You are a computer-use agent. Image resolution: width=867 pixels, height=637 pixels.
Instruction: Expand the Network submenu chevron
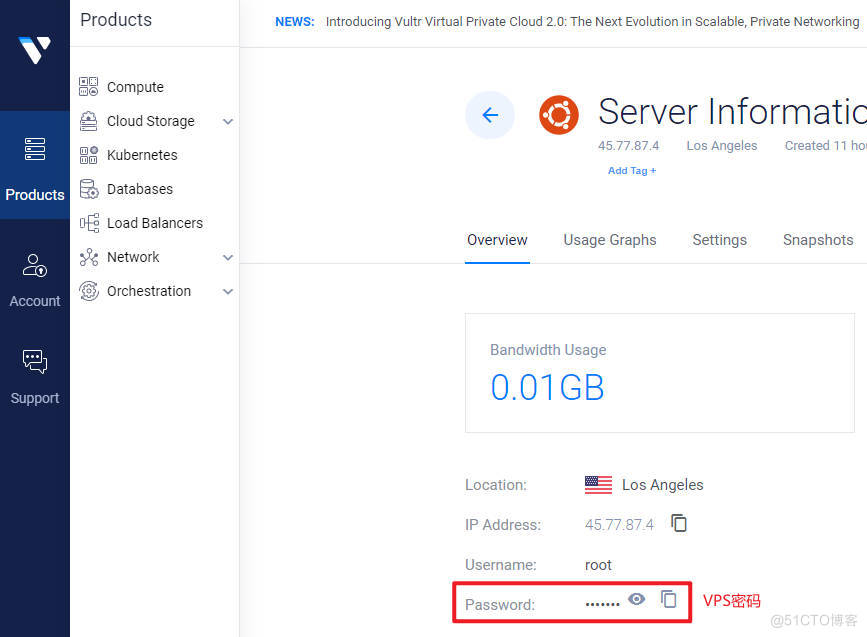[x=228, y=257]
